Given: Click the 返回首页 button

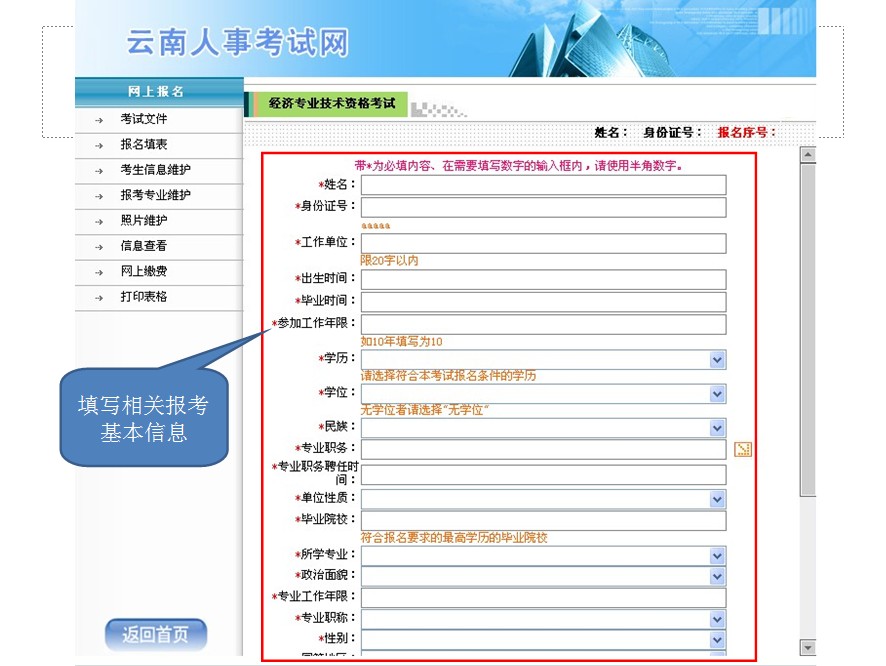Looking at the screenshot, I should point(155,634).
